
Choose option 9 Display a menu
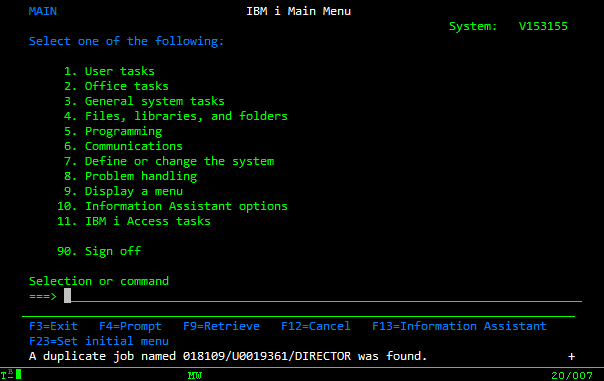[x=123, y=191]
